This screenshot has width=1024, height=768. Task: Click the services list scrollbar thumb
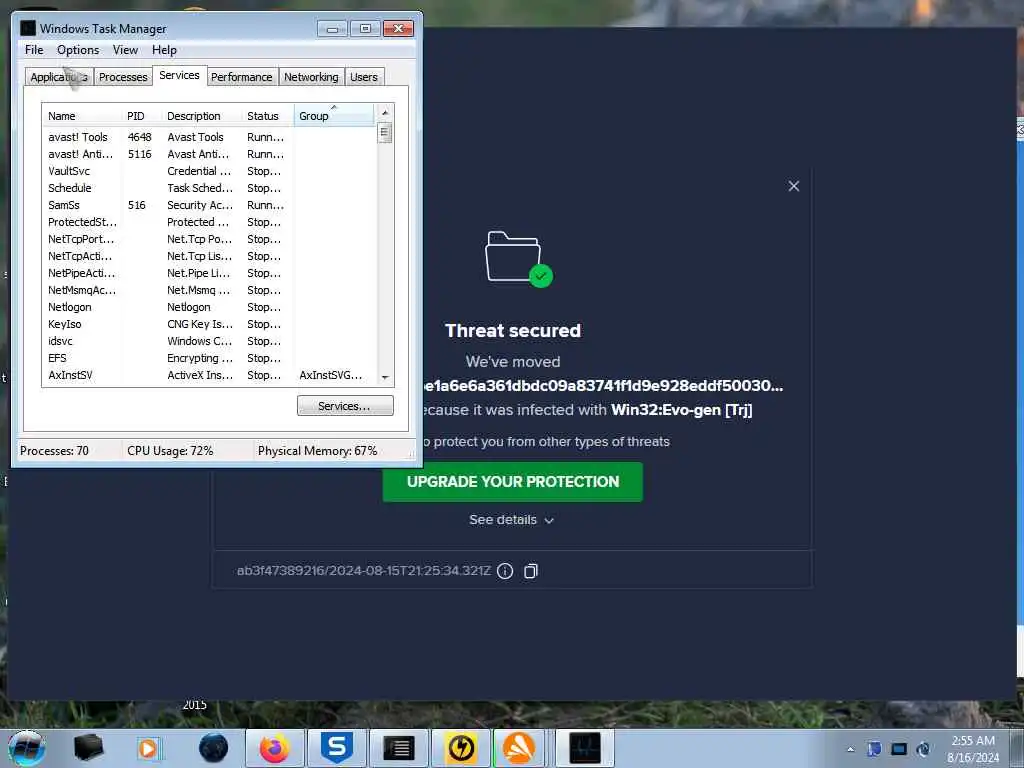[385, 133]
